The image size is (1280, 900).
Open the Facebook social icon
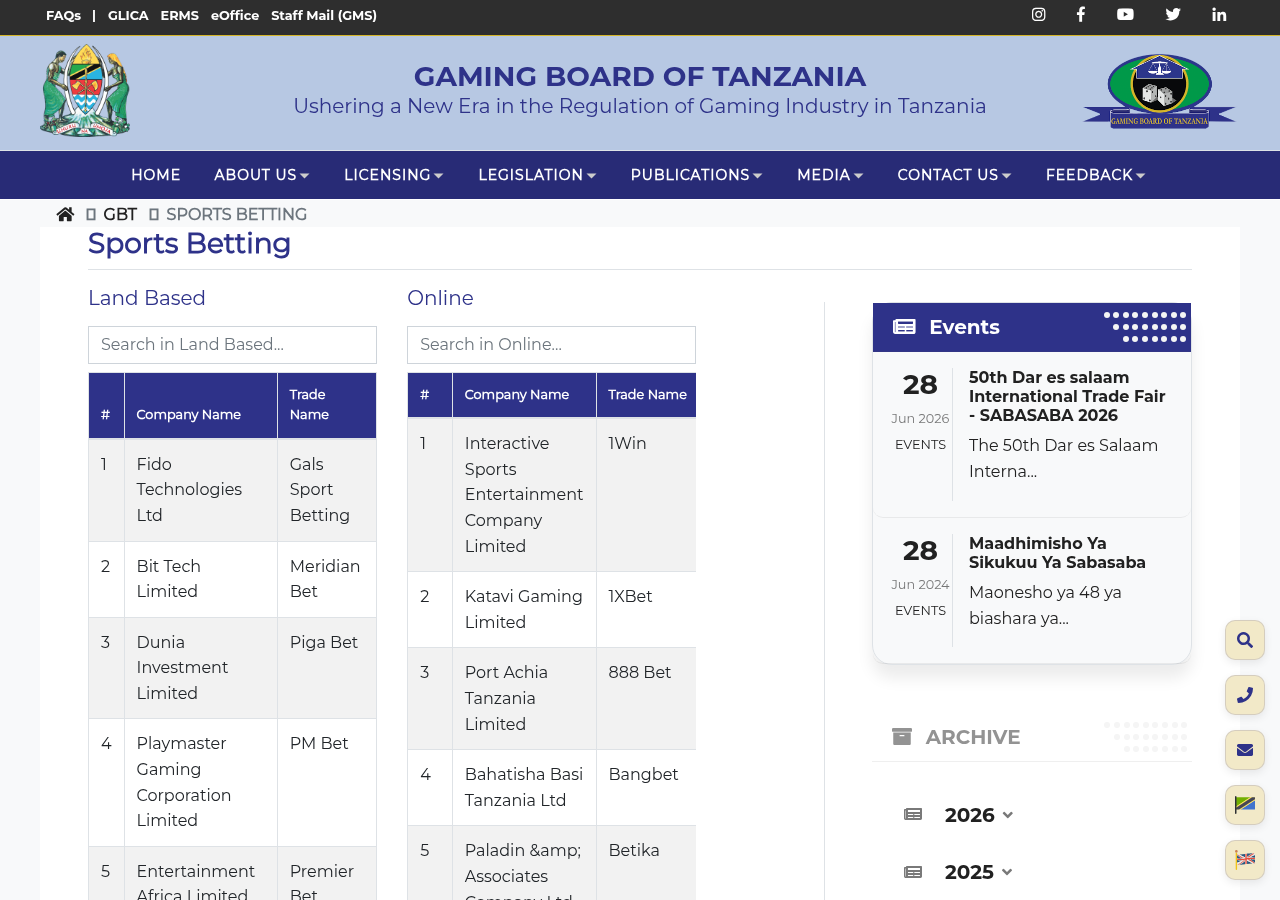point(1081,14)
